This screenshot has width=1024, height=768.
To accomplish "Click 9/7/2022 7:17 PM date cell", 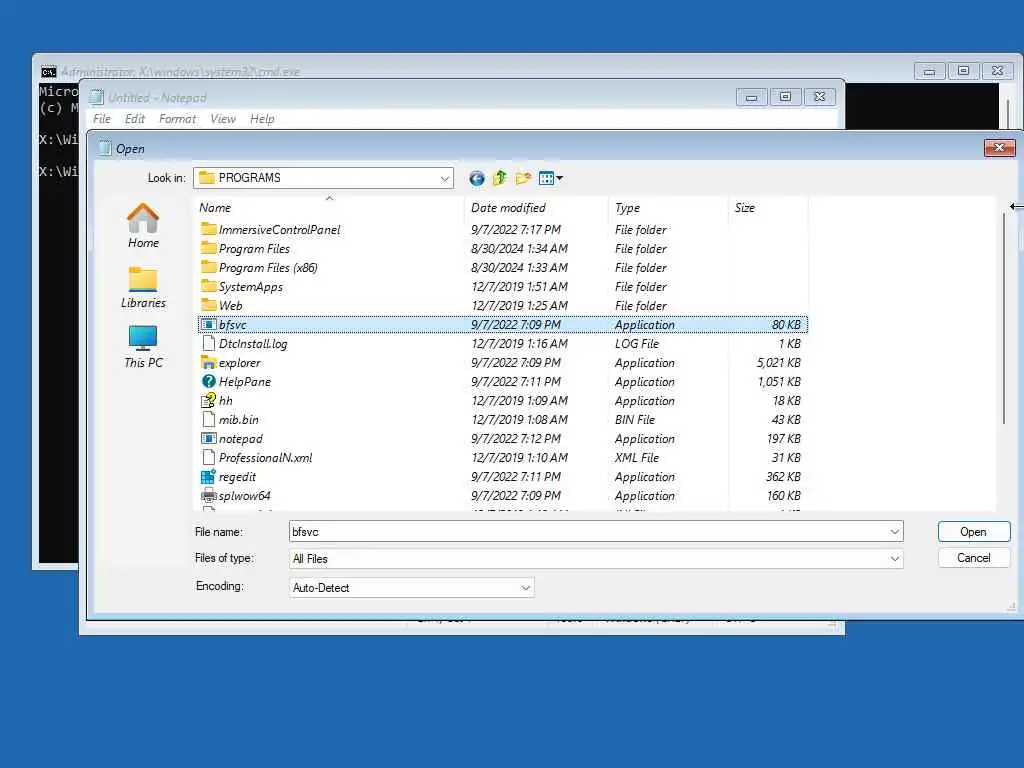I will point(516,229).
